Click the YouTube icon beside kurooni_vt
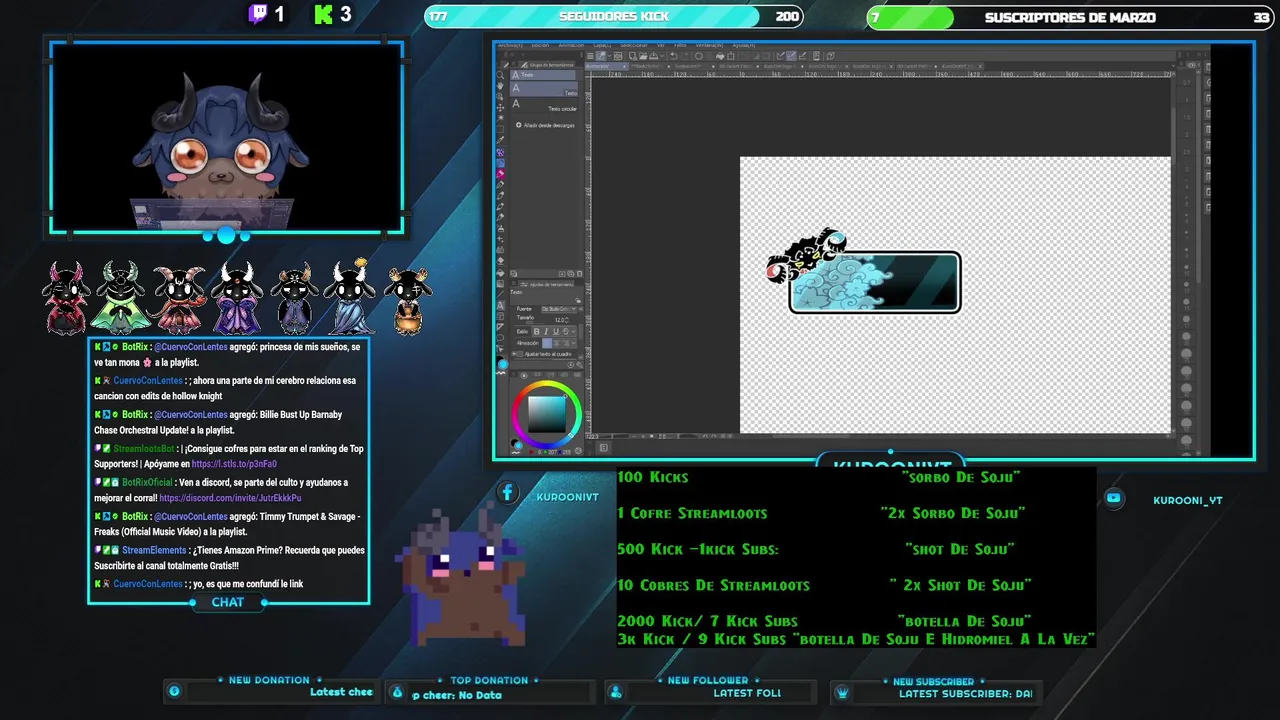Screen dimensions: 1280x720 pos(1114,498)
